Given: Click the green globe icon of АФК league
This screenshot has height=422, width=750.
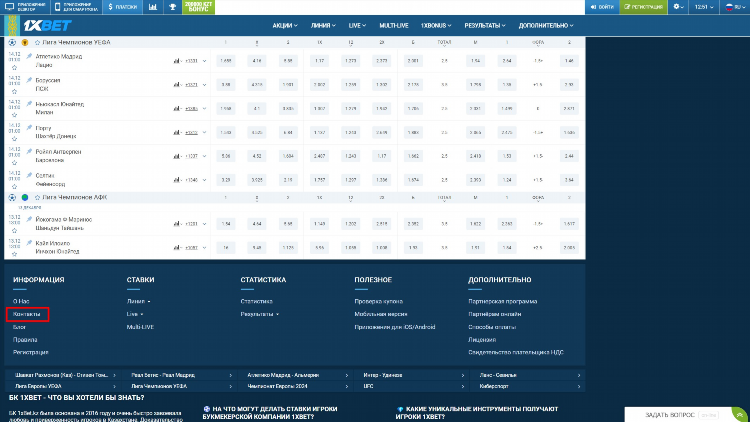Looking at the screenshot, I should pos(25,197).
